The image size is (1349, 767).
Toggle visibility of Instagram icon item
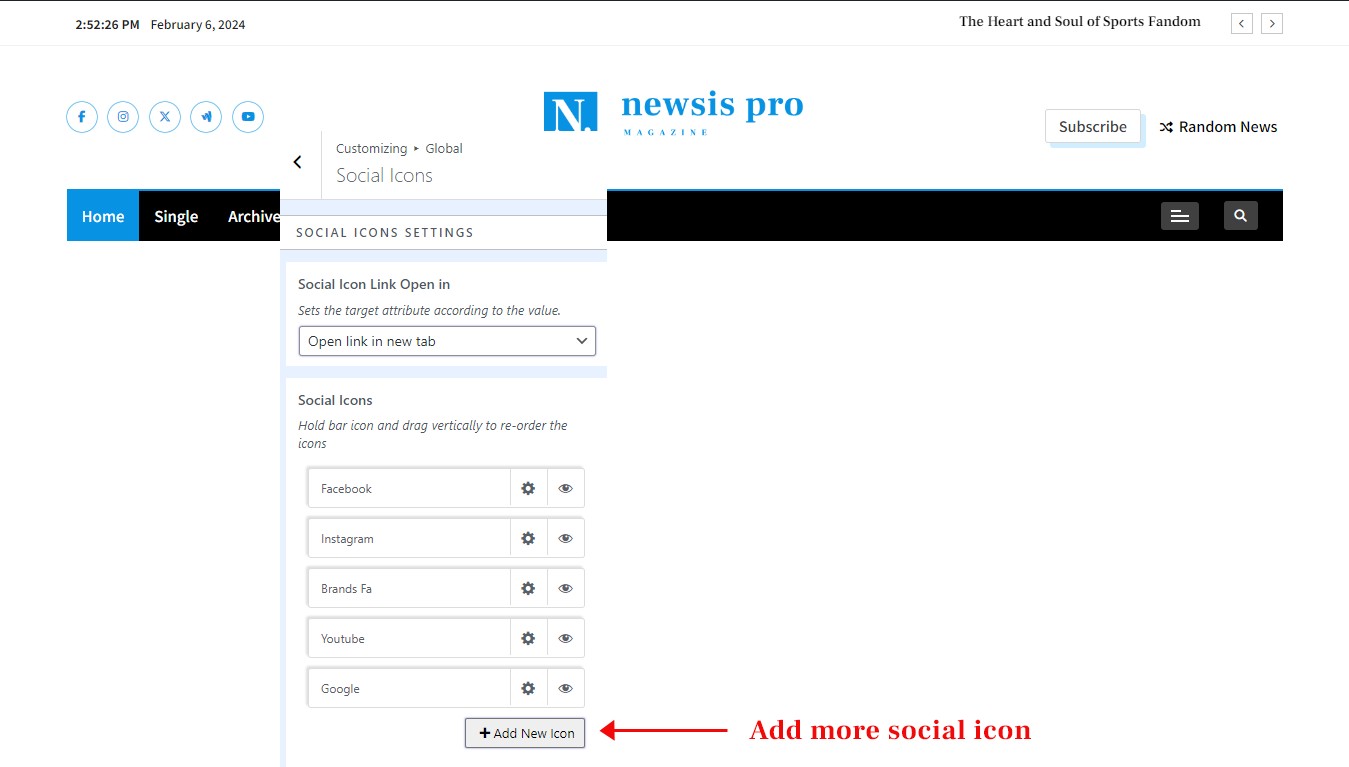tap(565, 539)
